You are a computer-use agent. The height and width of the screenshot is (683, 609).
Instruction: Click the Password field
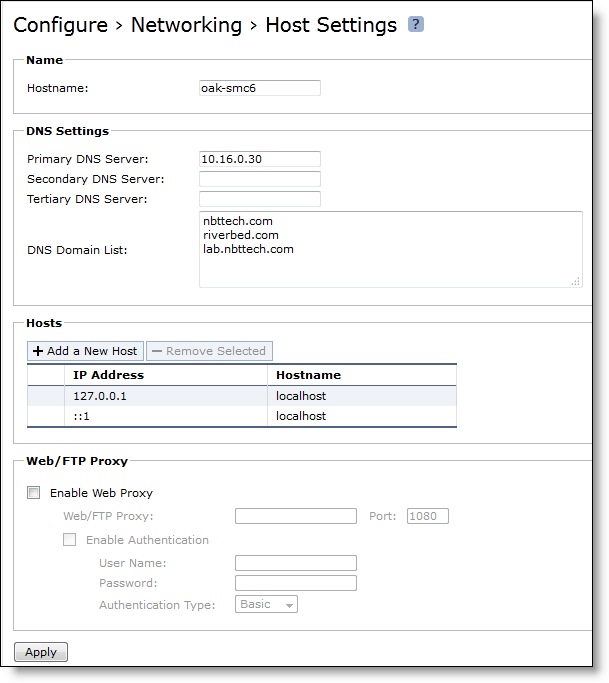(x=296, y=583)
